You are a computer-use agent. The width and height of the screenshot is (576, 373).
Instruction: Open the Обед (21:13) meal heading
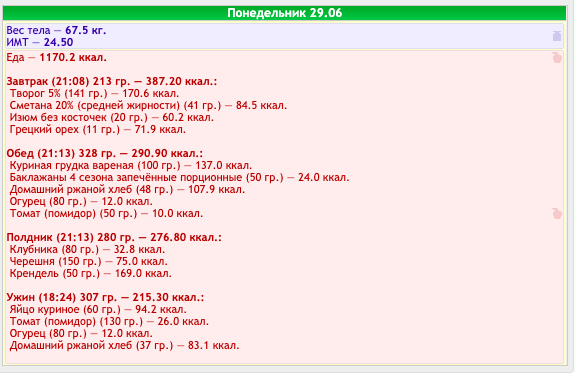click(x=105, y=153)
